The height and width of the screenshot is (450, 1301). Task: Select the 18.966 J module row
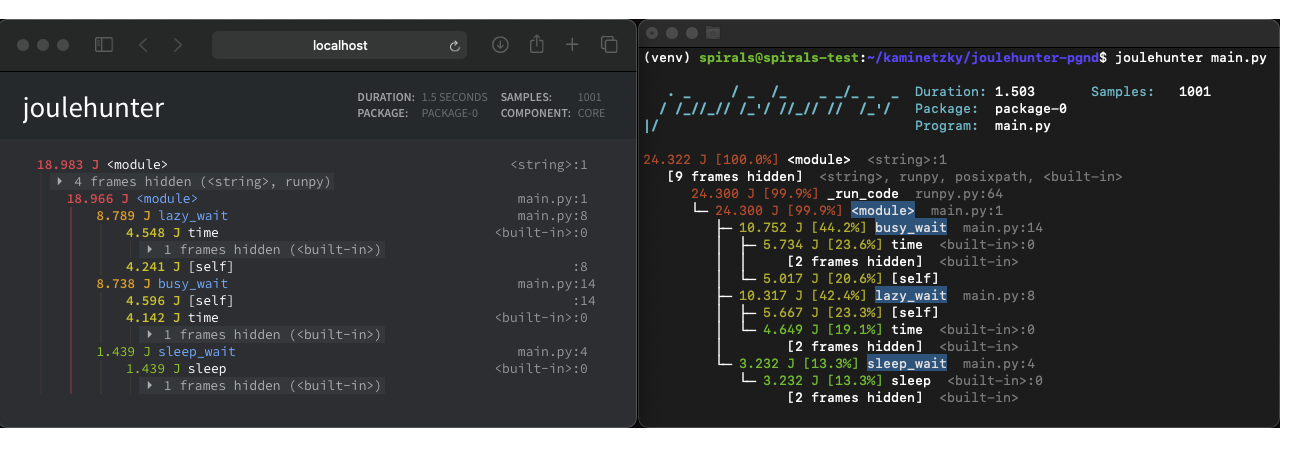click(x=327, y=199)
